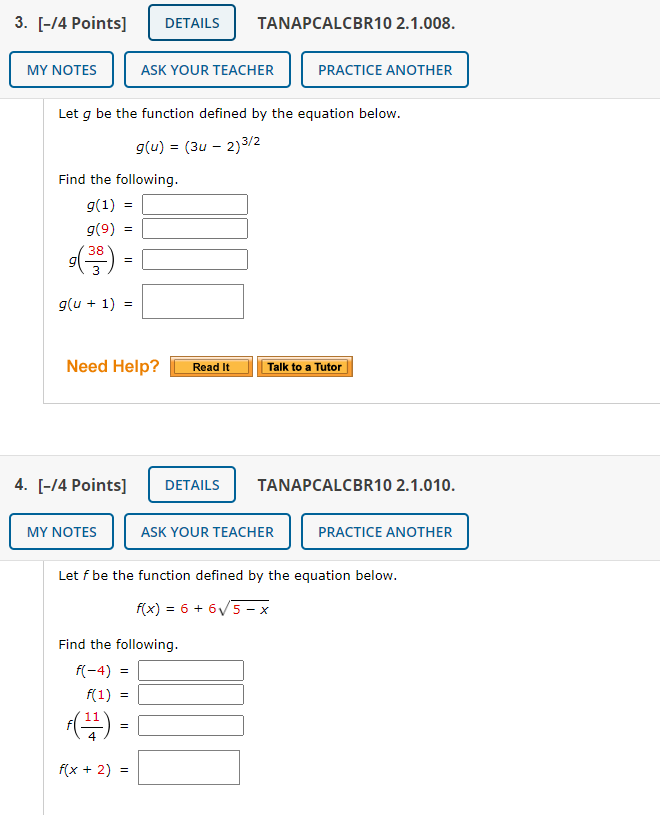The width and height of the screenshot is (660, 815).
Task: Click ASK YOUR TEACHER on problem 3
Action: 207,69
